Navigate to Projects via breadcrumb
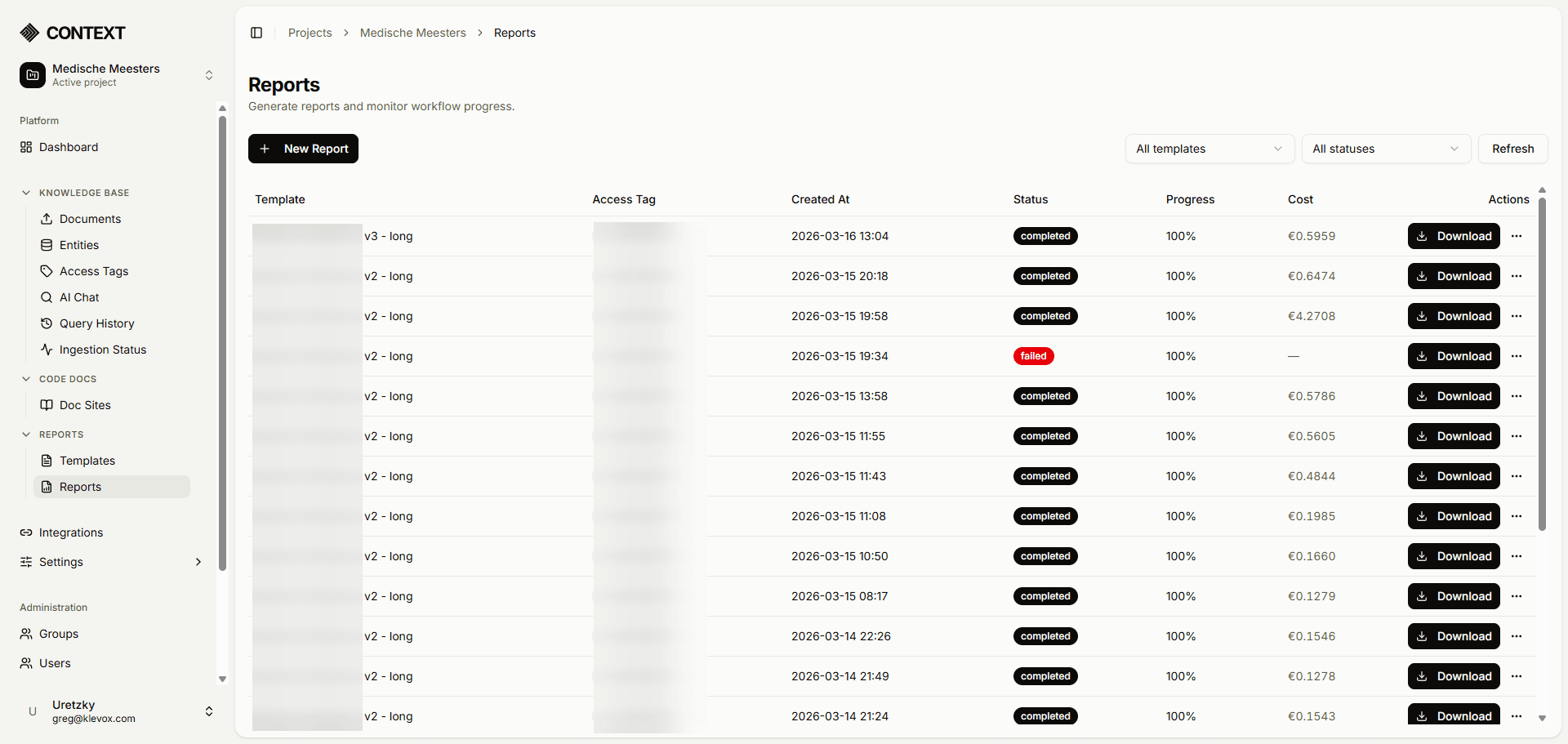Screen dimensions: 1568x744 310,33
